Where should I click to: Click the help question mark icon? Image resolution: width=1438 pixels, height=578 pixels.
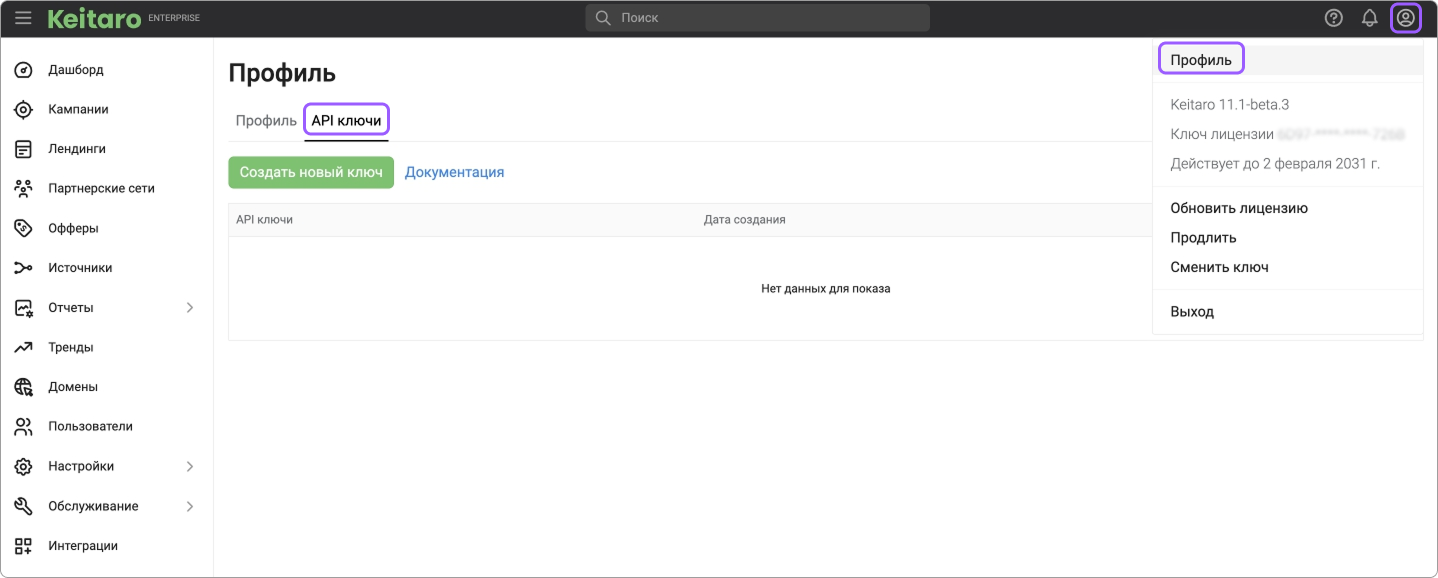(1333, 18)
